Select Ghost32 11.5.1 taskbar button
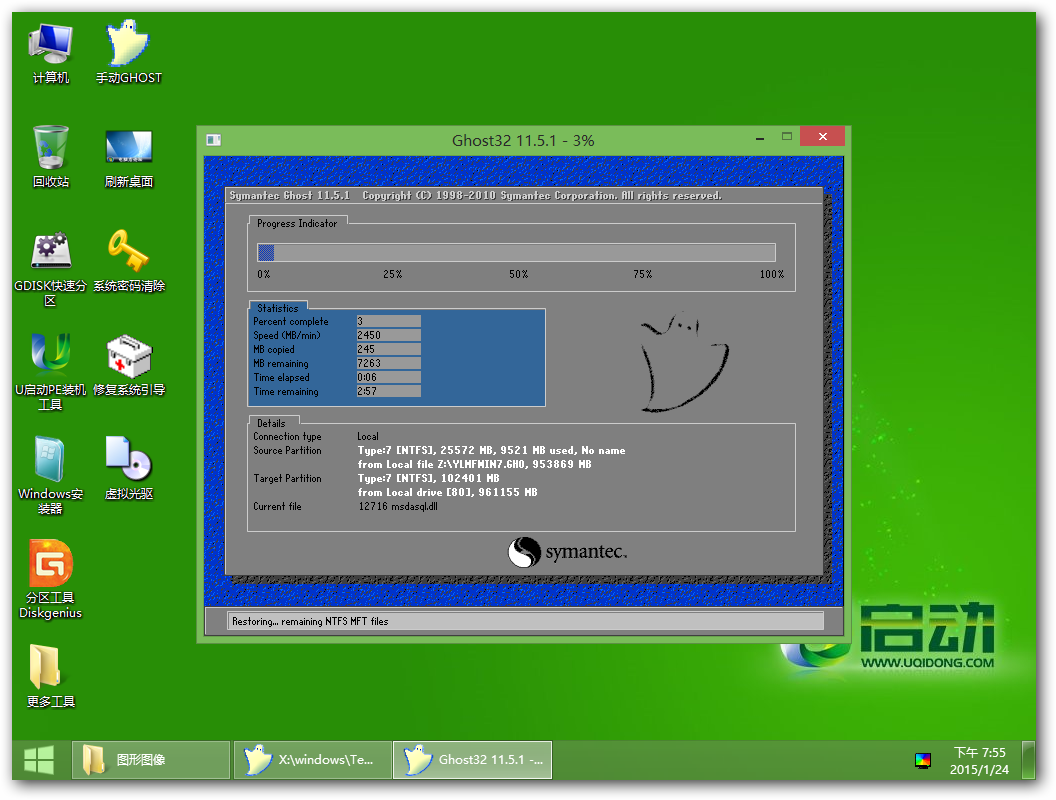This screenshot has width=1056, height=800. tap(473, 760)
